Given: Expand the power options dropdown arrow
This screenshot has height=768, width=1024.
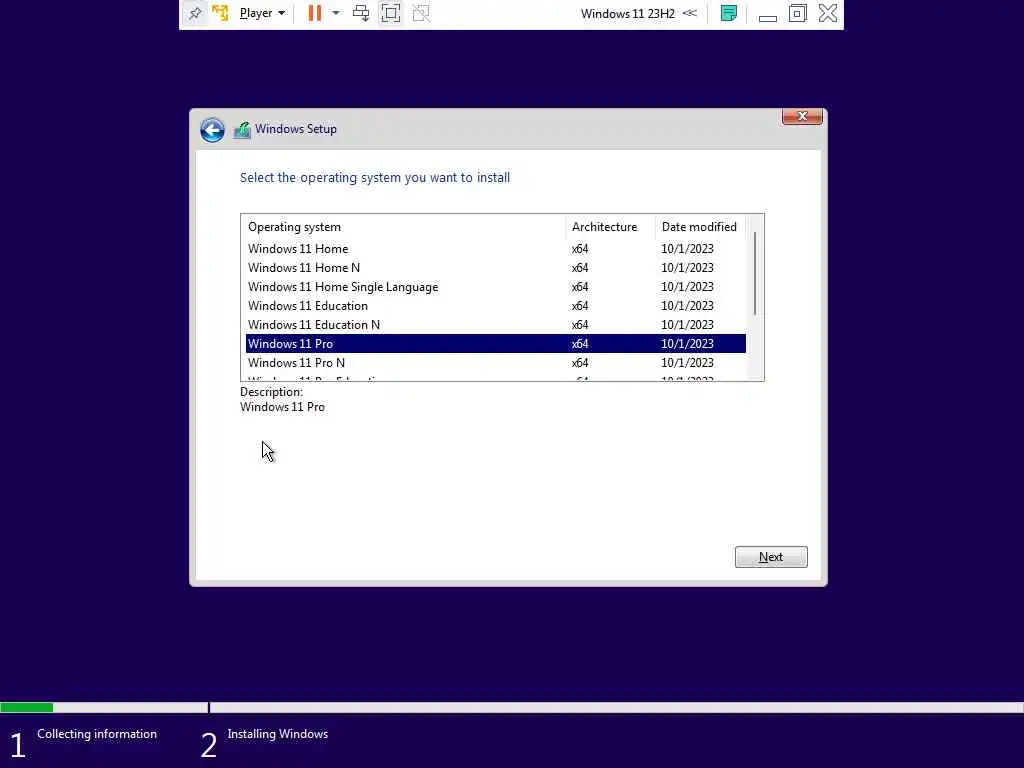Looking at the screenshot, I should (336, 13).
